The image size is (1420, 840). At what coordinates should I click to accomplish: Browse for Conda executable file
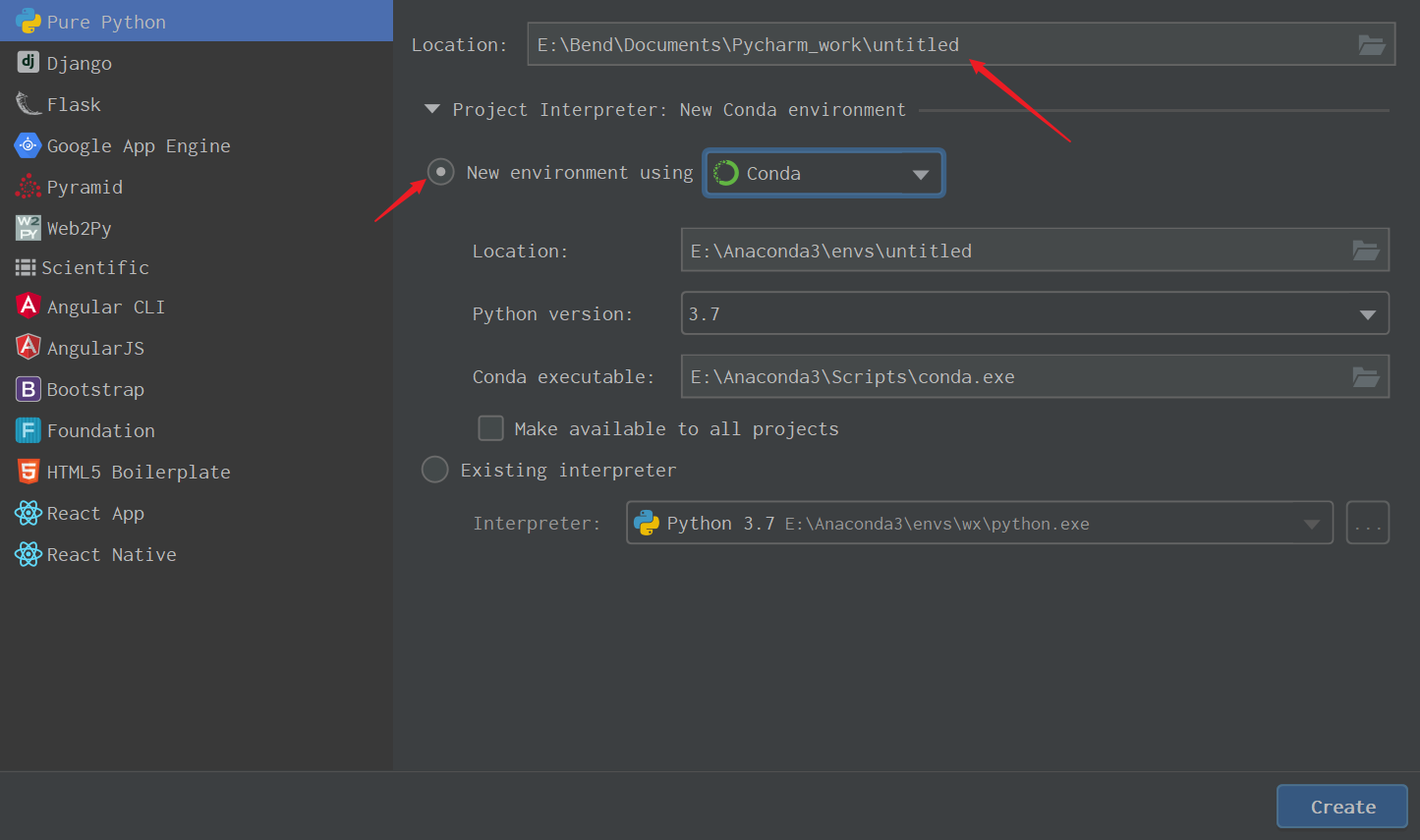[x=1365, y=376]
